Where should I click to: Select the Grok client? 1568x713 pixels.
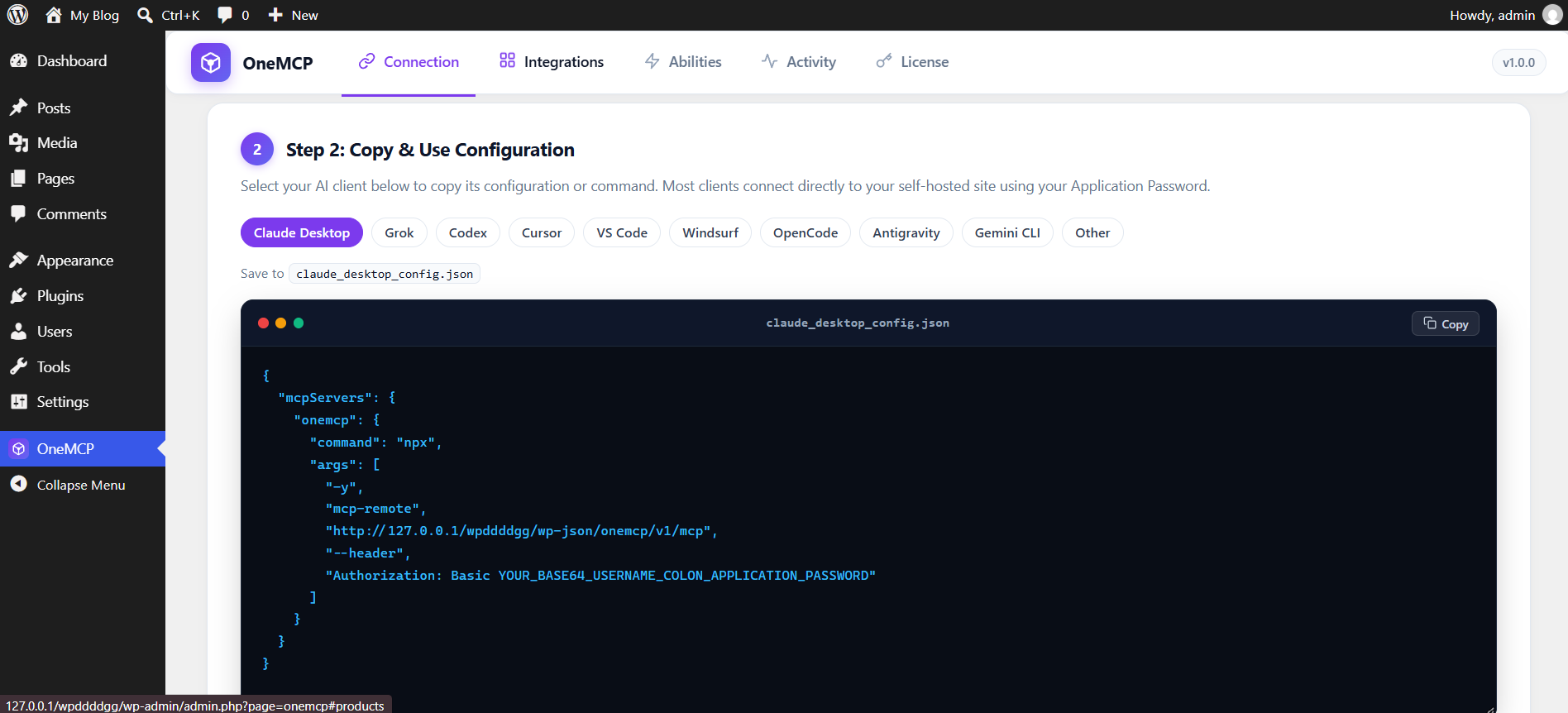(x=399, y=232)
